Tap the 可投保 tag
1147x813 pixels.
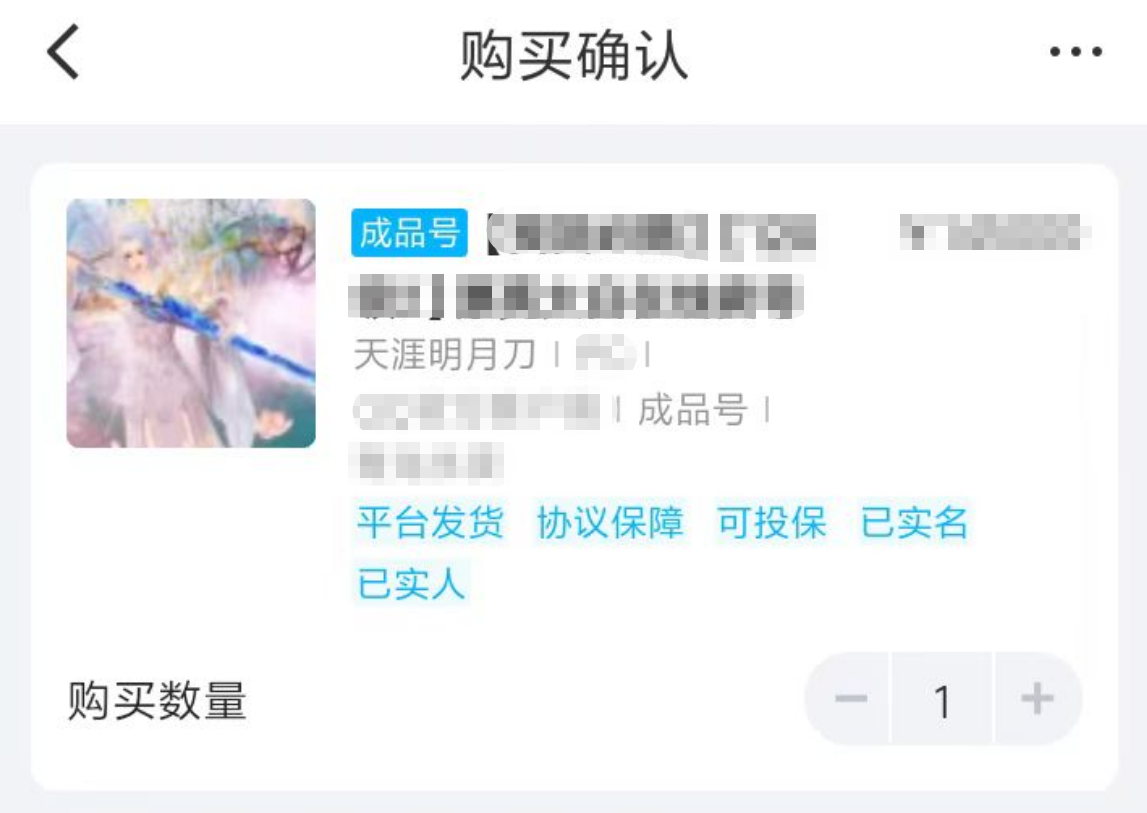[x=772, y=522]
